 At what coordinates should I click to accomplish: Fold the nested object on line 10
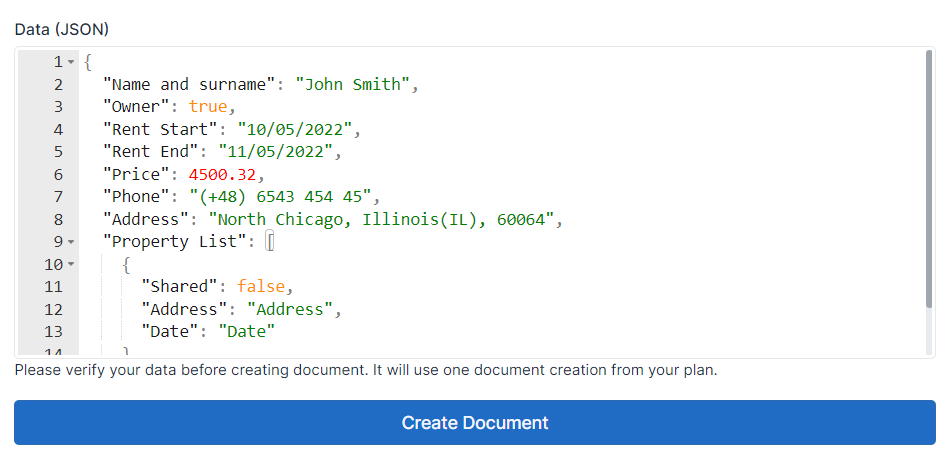[71, 264]
